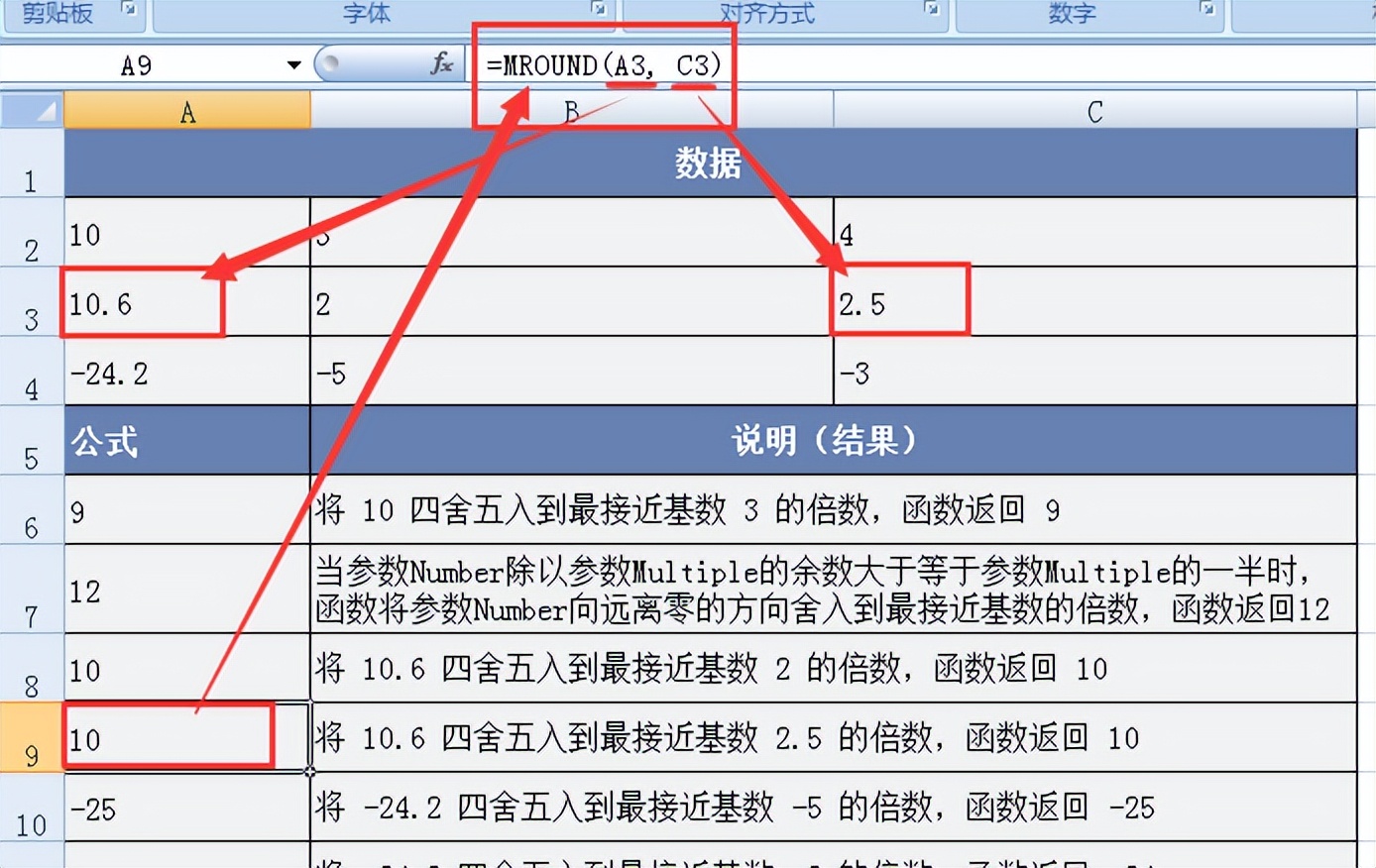Click description -24.2 基数 -5 returning -25
This screenshot has width=1376, height=868.
click(834, 808)
